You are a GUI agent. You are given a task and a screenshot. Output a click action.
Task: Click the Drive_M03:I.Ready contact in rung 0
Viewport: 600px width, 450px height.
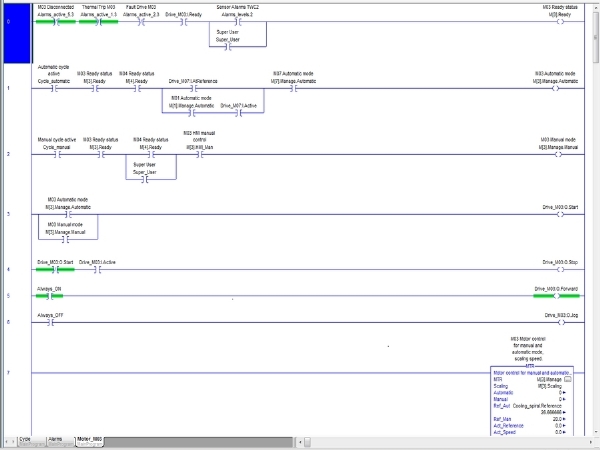click(x=184, y=22)
